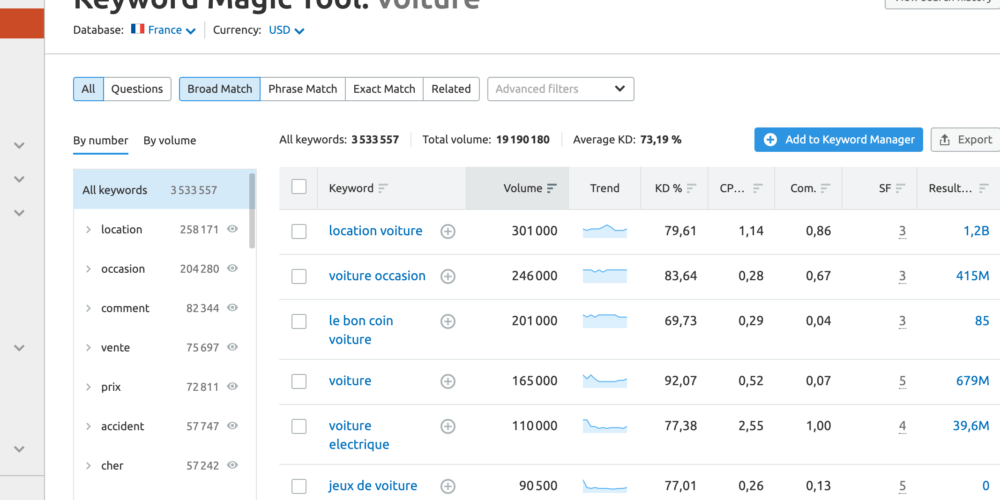
Task: Toggle eye icon for 'location' group
Action: tap(232, 229)
